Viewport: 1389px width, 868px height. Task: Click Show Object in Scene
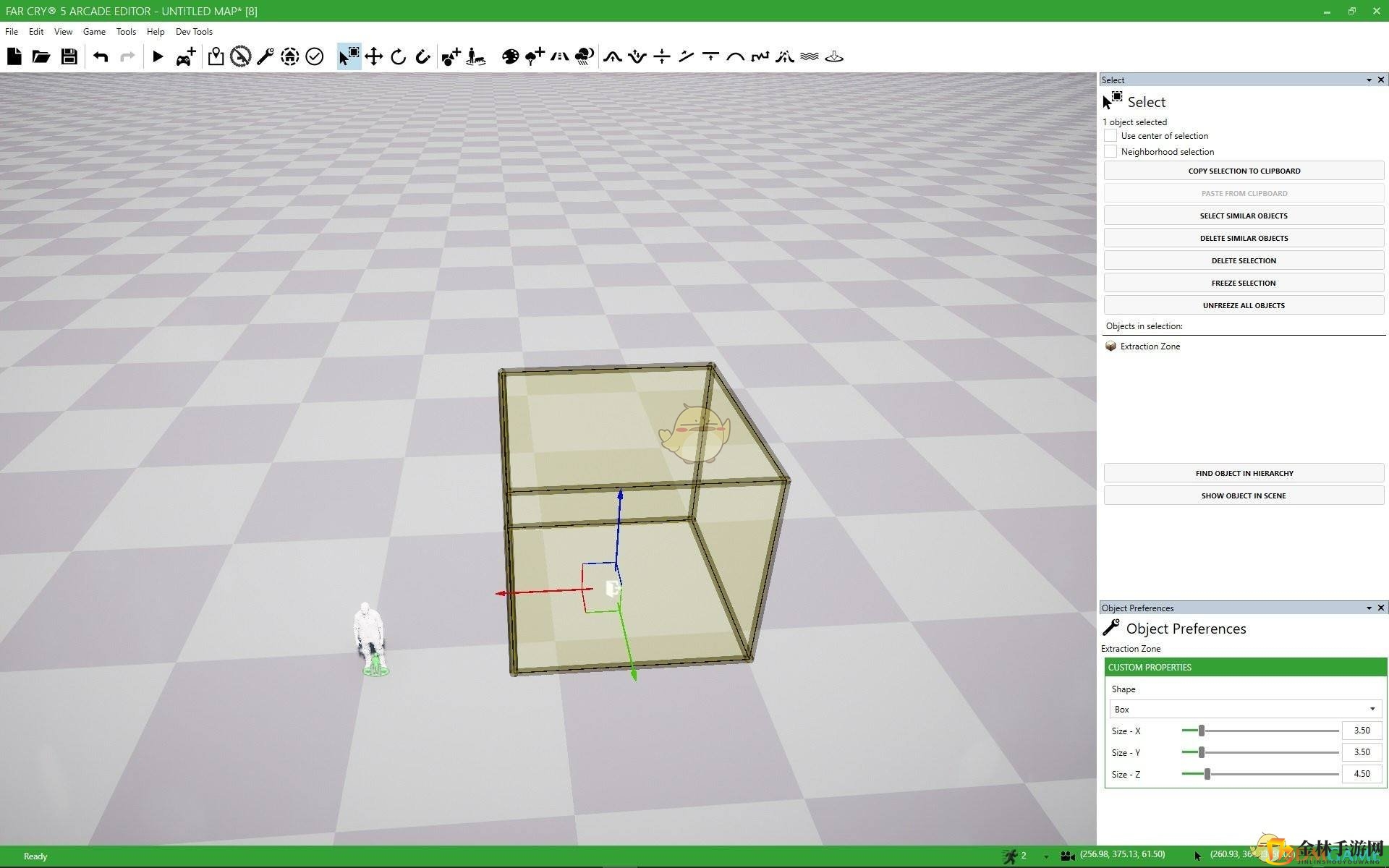click(x=1244, y=495)
